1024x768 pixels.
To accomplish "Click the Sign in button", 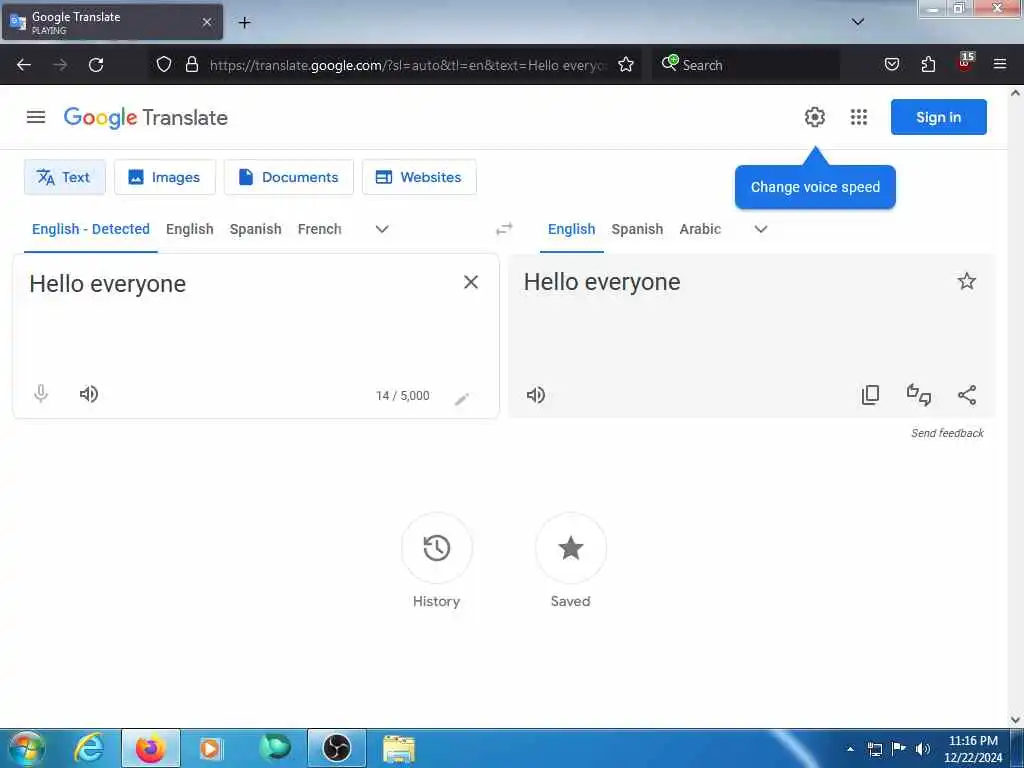I will [x=938, y=117].
